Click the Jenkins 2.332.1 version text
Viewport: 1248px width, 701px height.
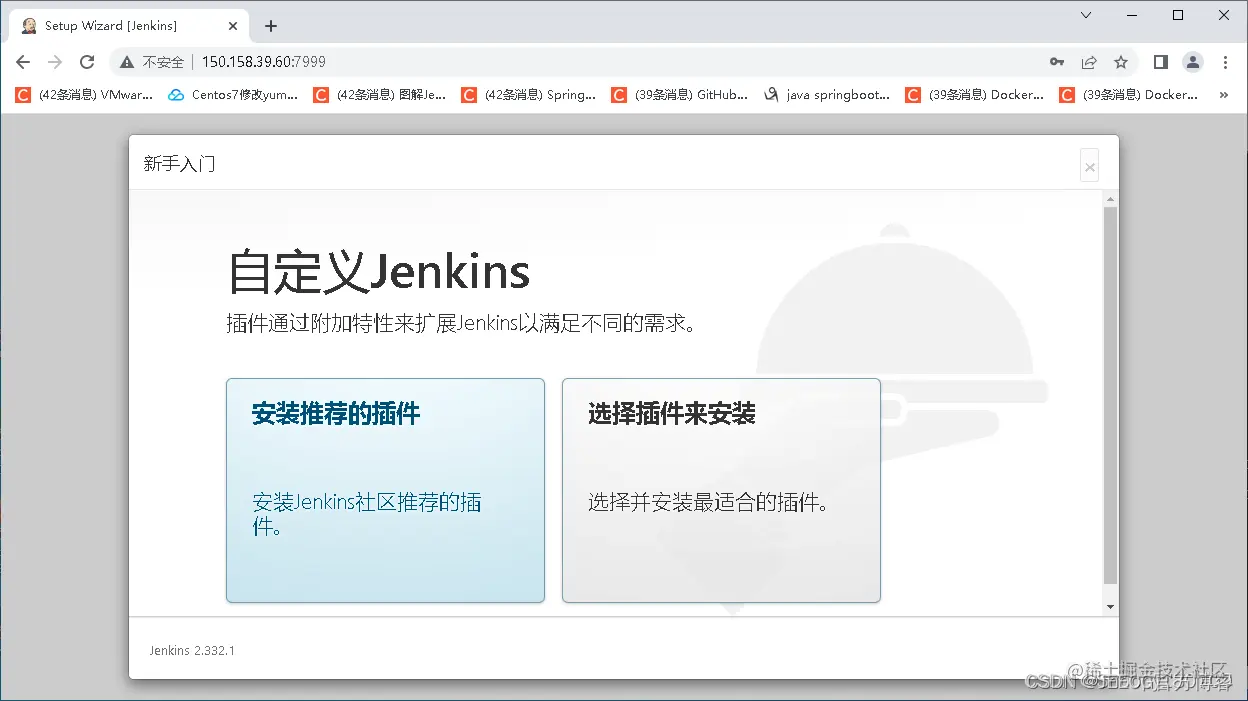(x=192, y=650)
